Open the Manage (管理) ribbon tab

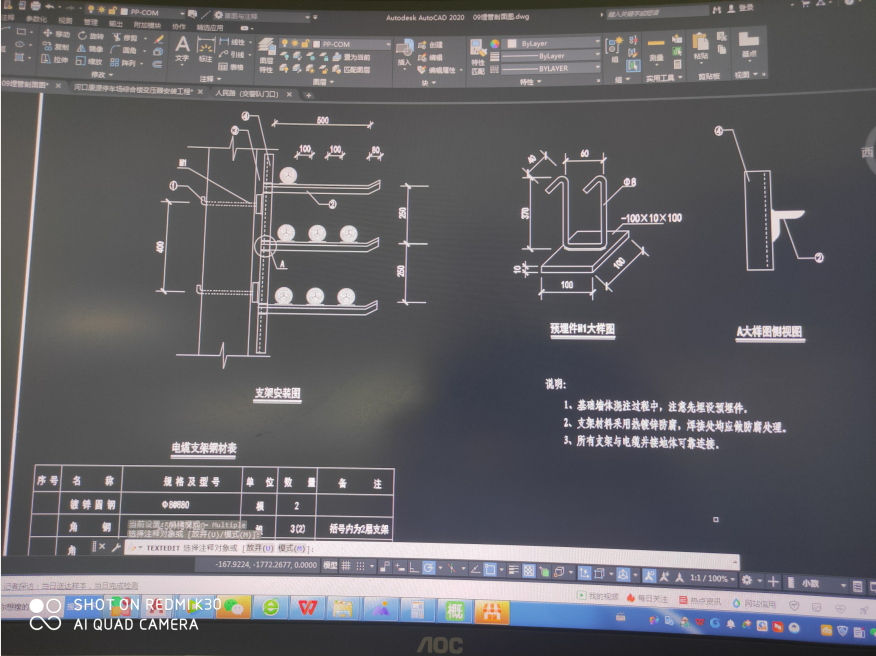point(91,22)
